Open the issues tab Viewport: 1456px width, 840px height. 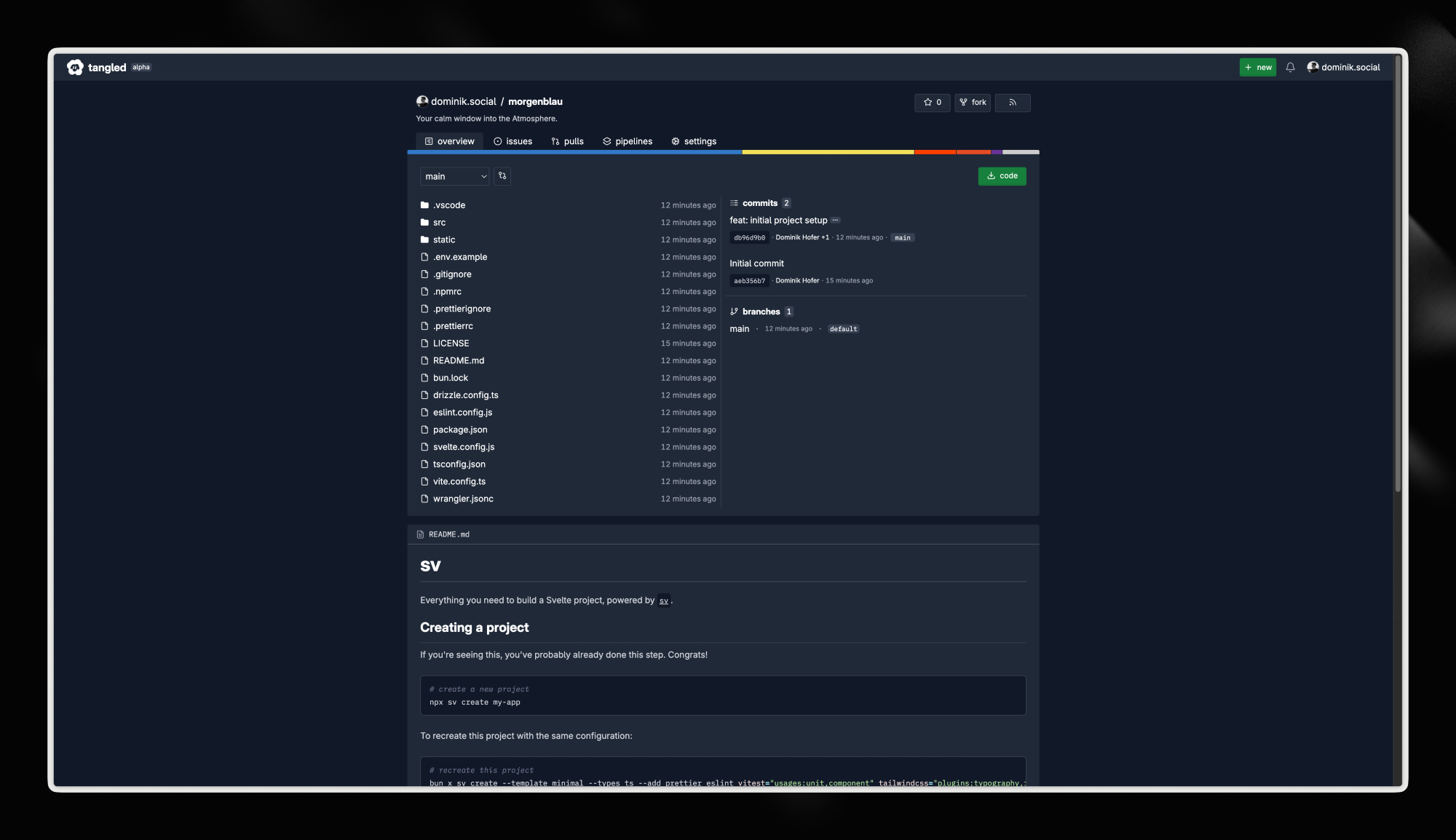click(x=513, y=142)
